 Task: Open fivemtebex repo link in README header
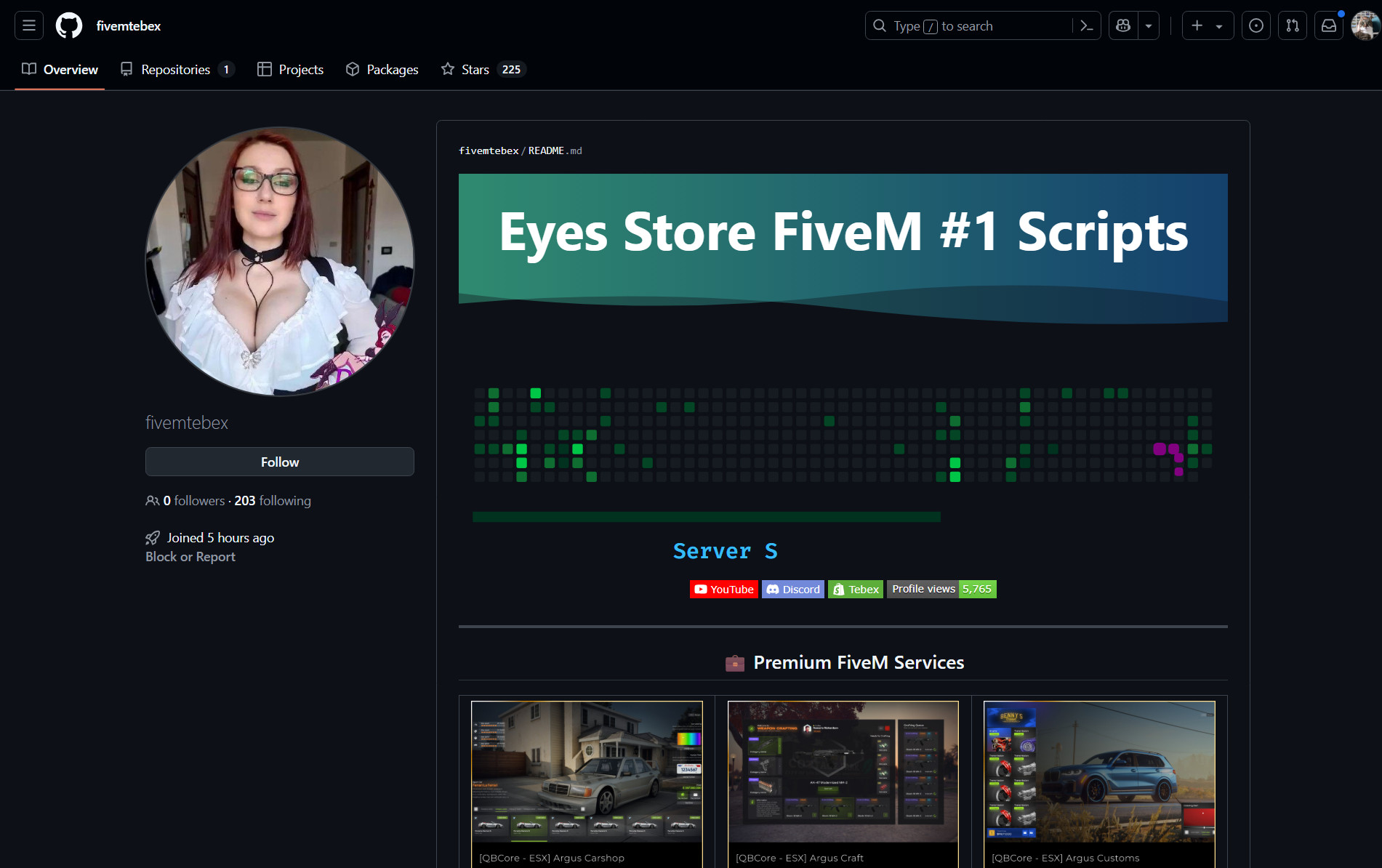(x=489, y=150)
